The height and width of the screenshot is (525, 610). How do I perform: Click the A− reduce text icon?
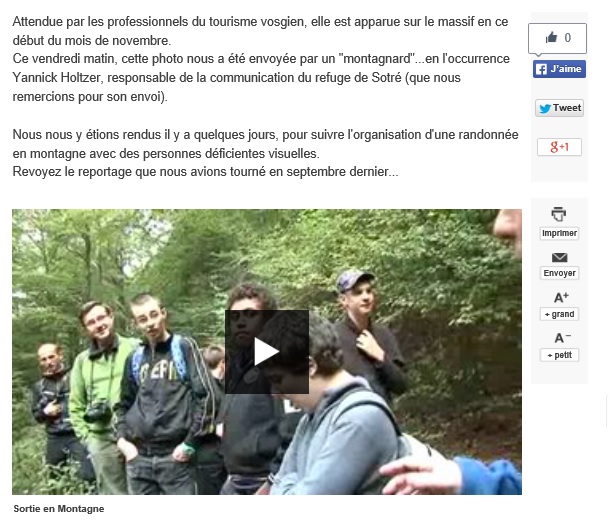click(x=562, y=338)
